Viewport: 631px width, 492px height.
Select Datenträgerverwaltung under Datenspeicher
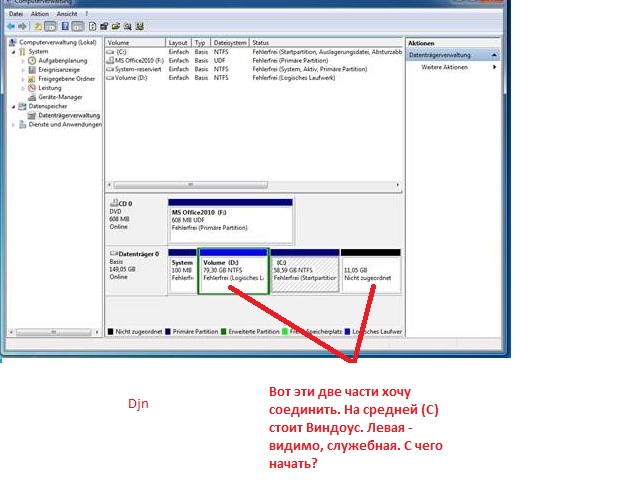click(69, 115)
